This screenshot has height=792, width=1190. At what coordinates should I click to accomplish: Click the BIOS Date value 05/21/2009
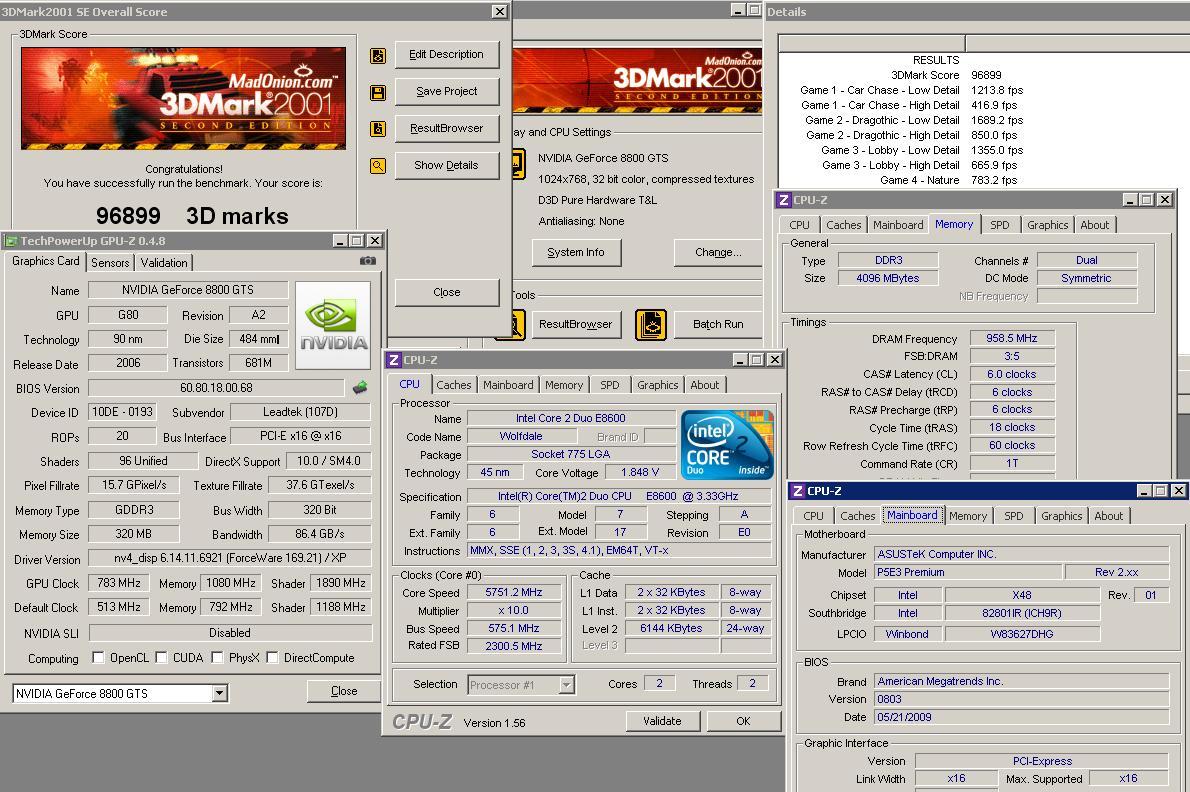tap(1022, 717)
